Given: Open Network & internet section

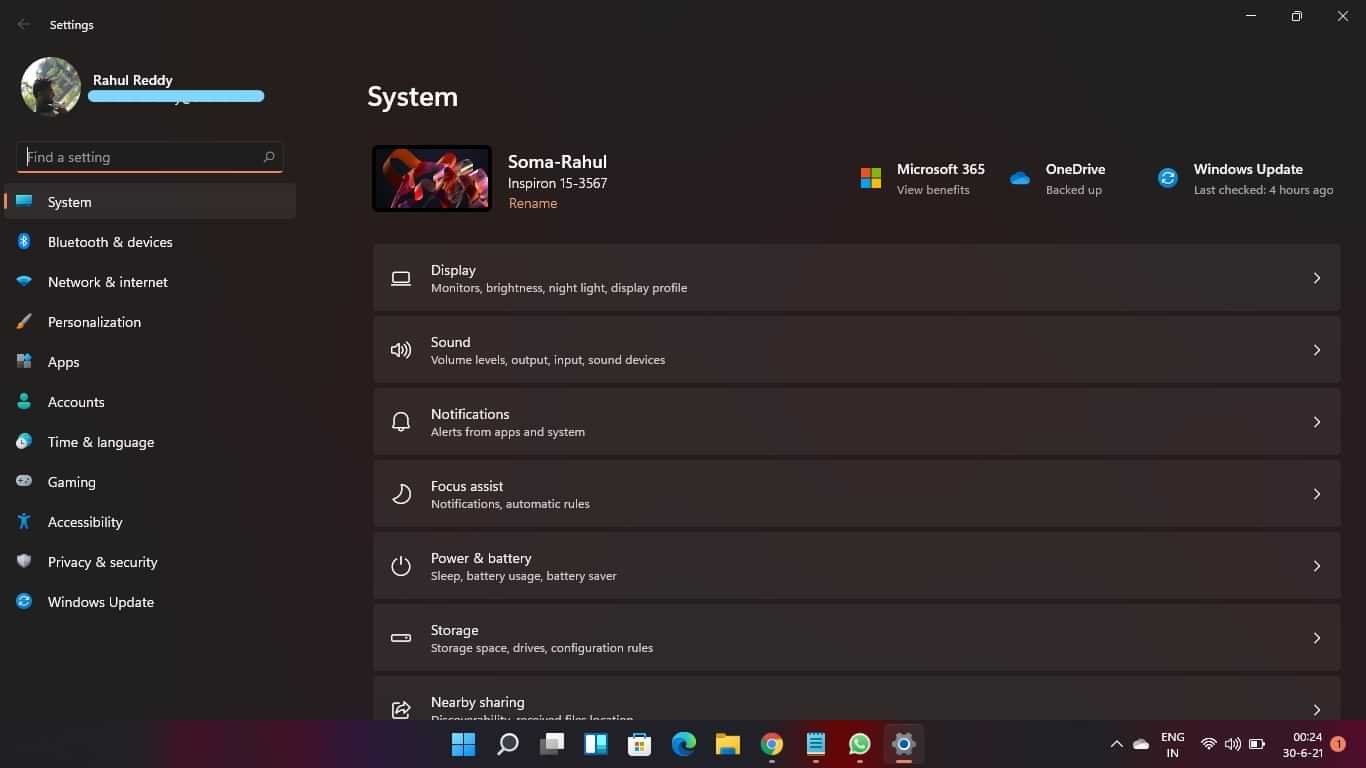Looking at the screenshot, I should click(x=150, y=282).
